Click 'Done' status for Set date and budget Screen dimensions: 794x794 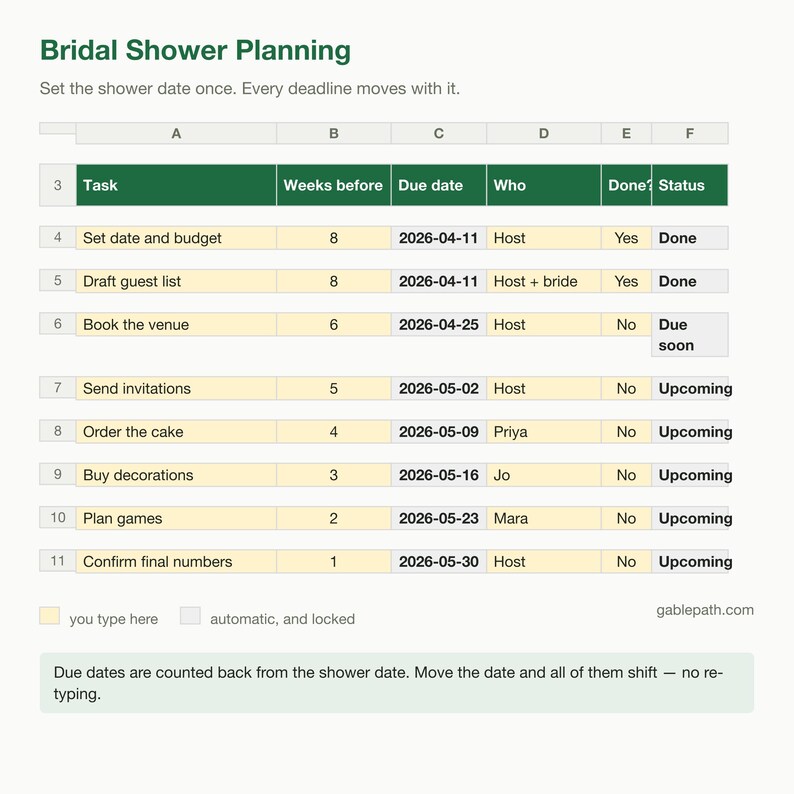click(690, 238)
